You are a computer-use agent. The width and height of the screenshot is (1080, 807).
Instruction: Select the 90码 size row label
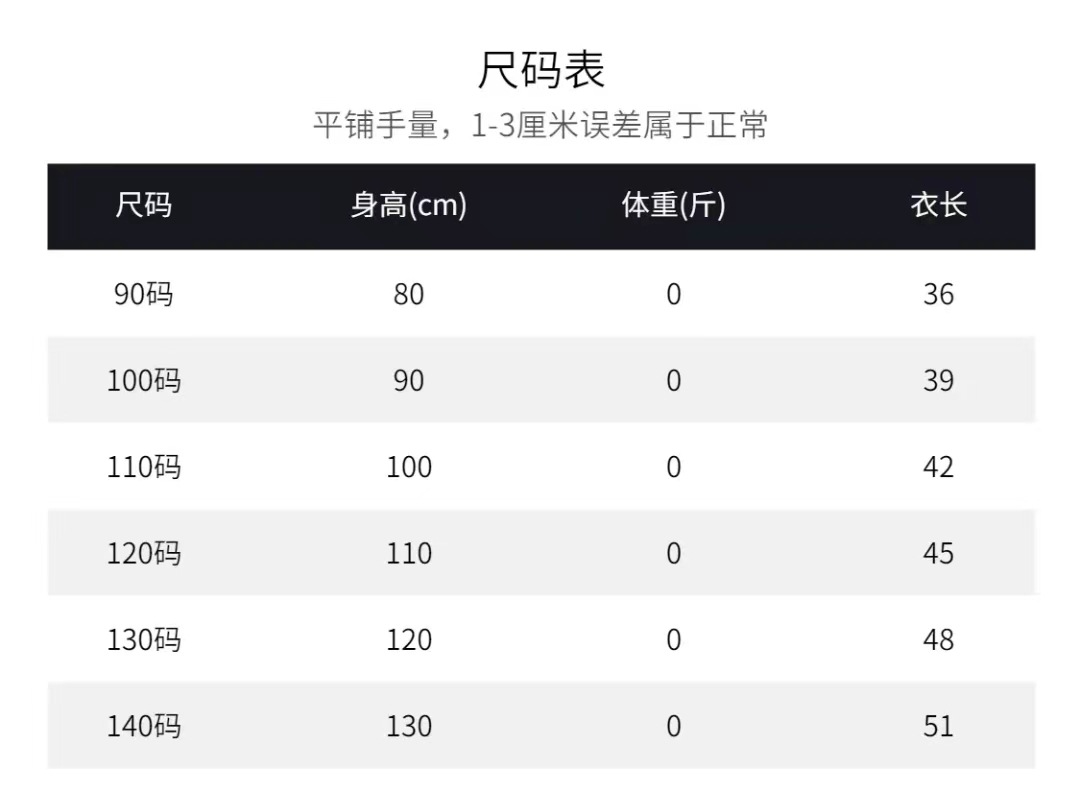point(144,294)
